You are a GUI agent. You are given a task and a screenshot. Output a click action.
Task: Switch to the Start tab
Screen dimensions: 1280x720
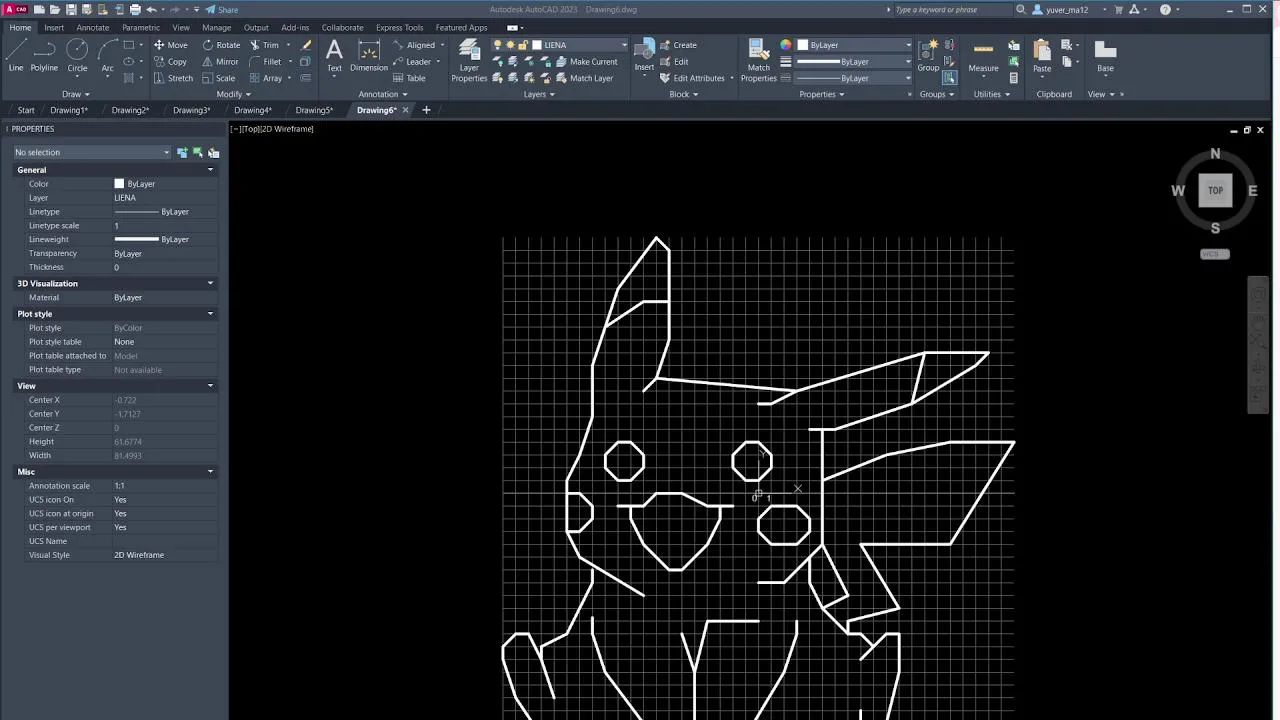click(26, 110)
